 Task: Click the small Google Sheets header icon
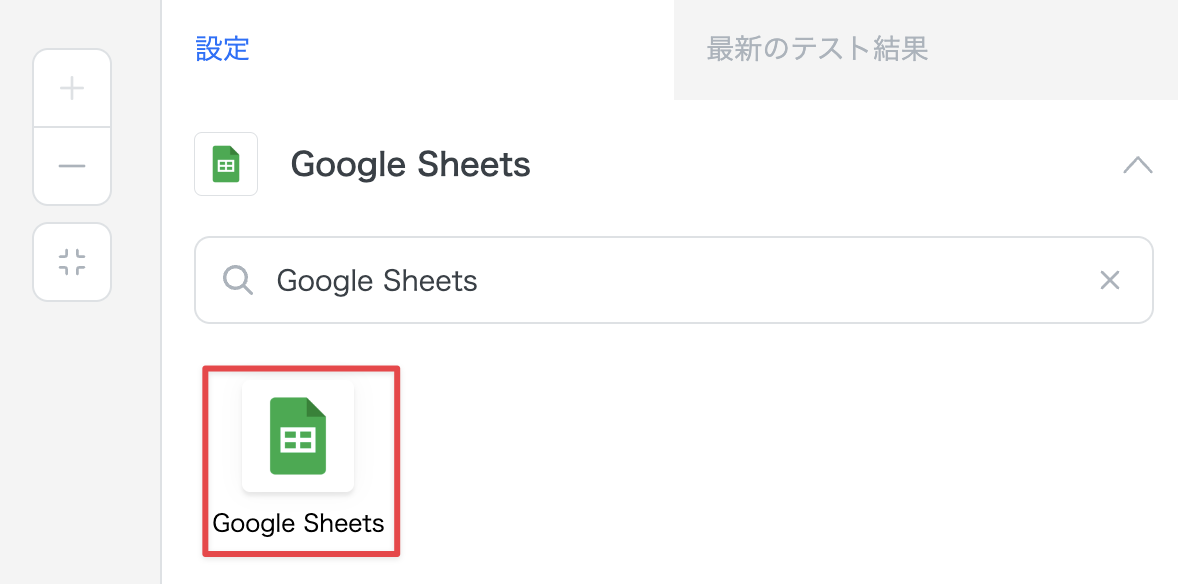click(x=226, y=164)
